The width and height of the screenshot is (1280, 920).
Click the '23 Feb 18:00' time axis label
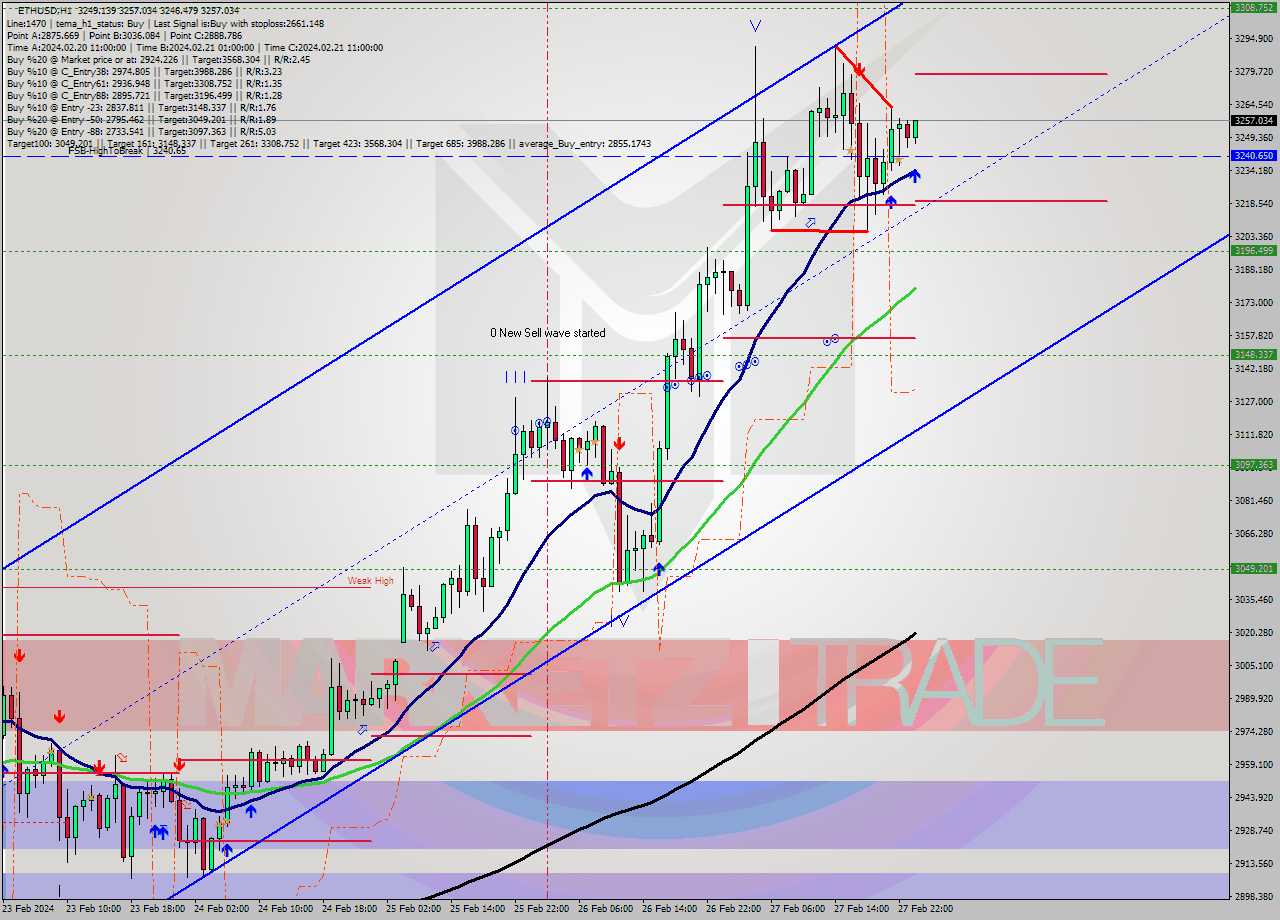158,909
